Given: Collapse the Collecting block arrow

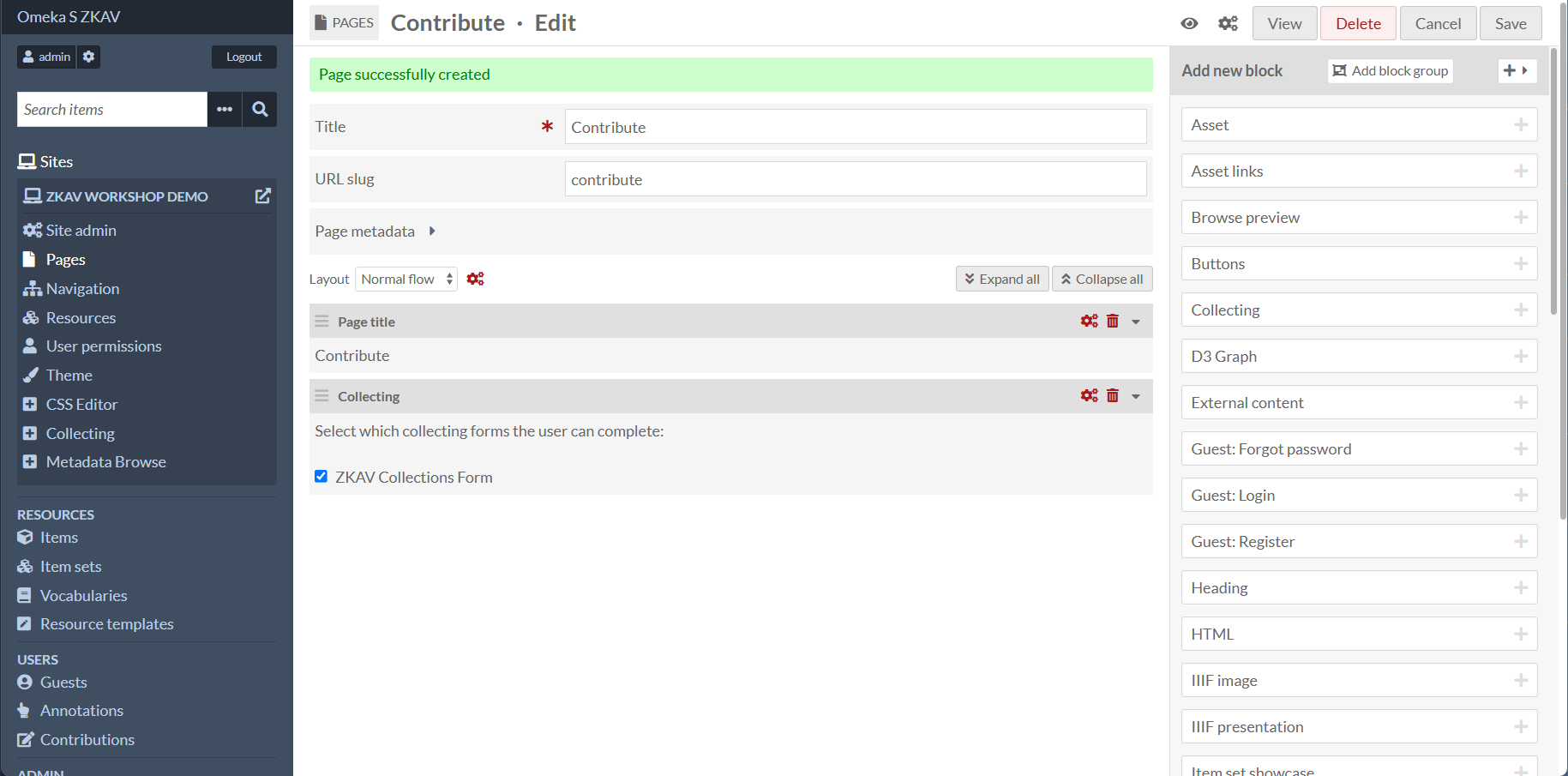Looking at the screenshot, I should click(x=1136, y=396).
